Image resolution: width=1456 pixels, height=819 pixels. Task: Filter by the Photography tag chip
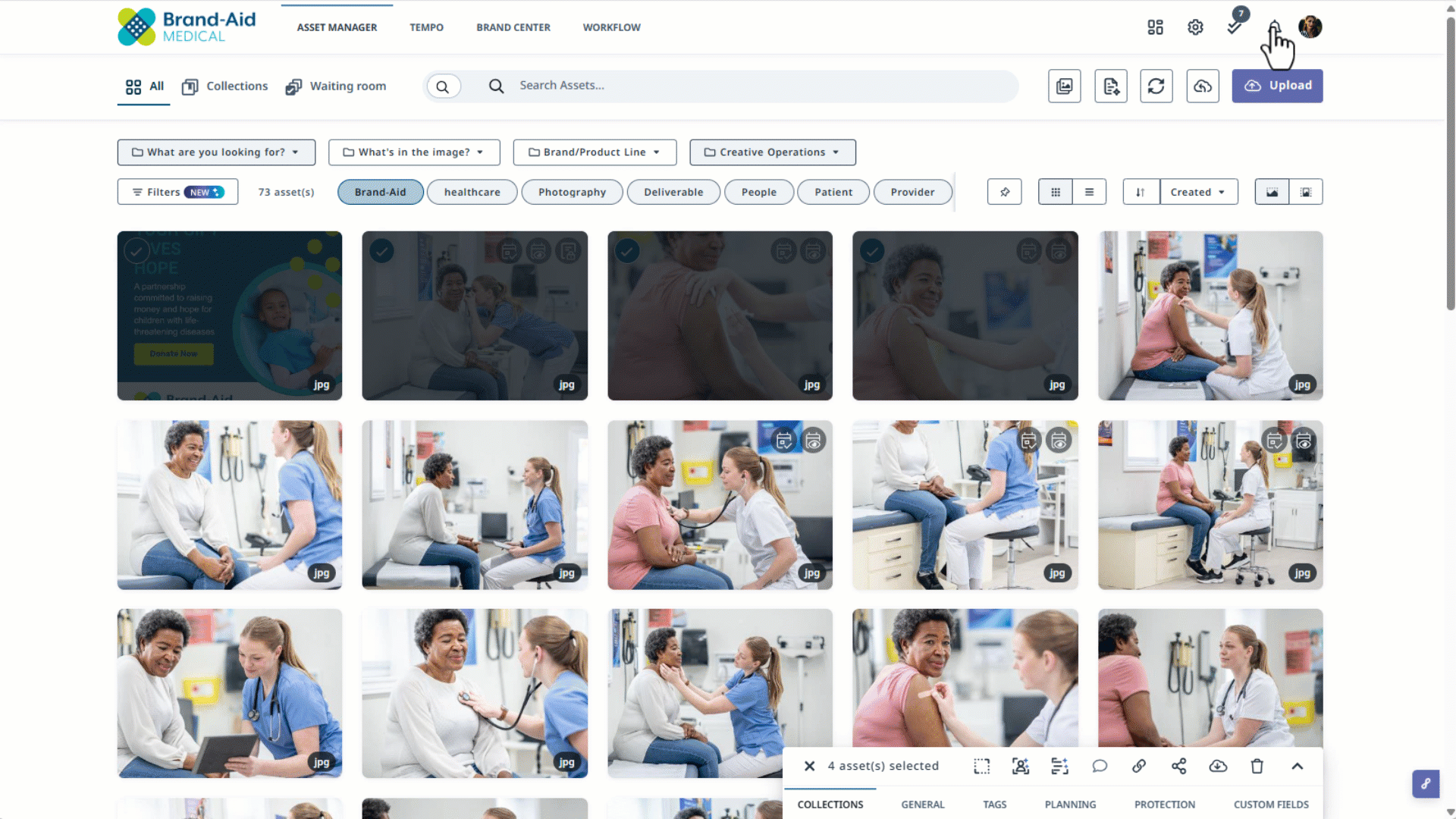pyautogui.click(x=572, y=192)
